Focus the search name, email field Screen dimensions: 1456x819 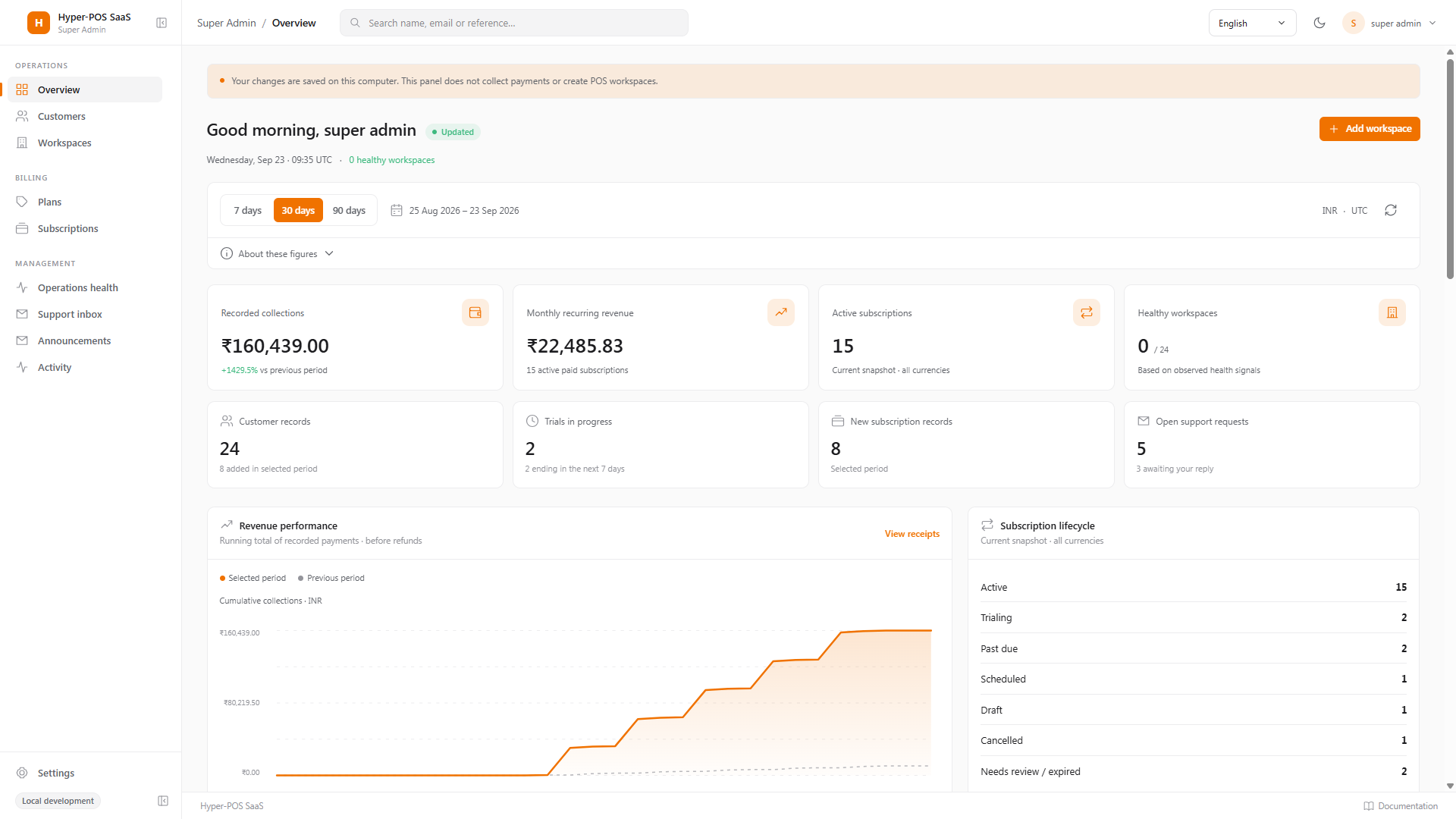514,23
